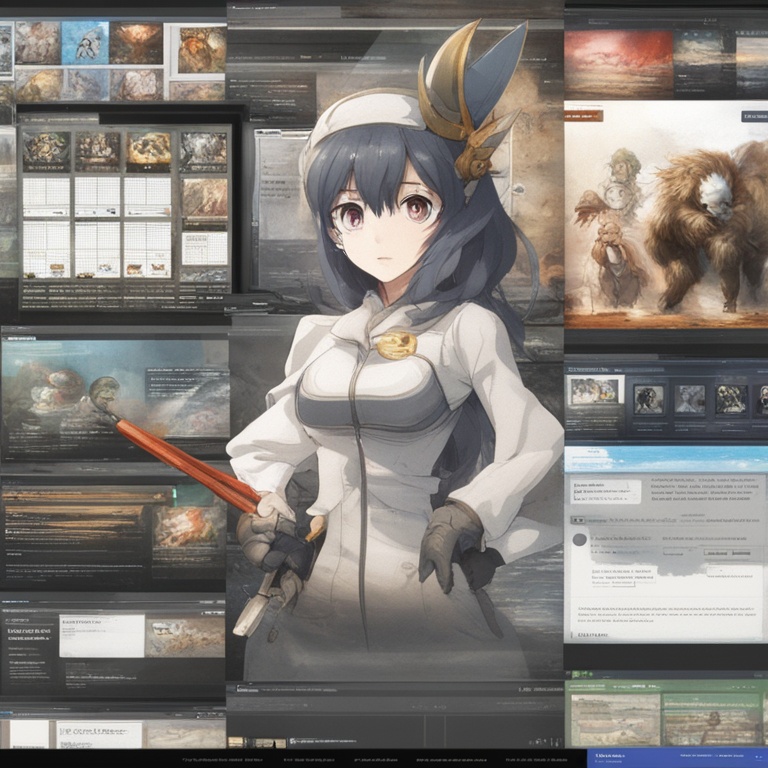Click the button at the creature painting's top-right corner
This screenshot has height=768, width=768.
[x=753, y=116]
